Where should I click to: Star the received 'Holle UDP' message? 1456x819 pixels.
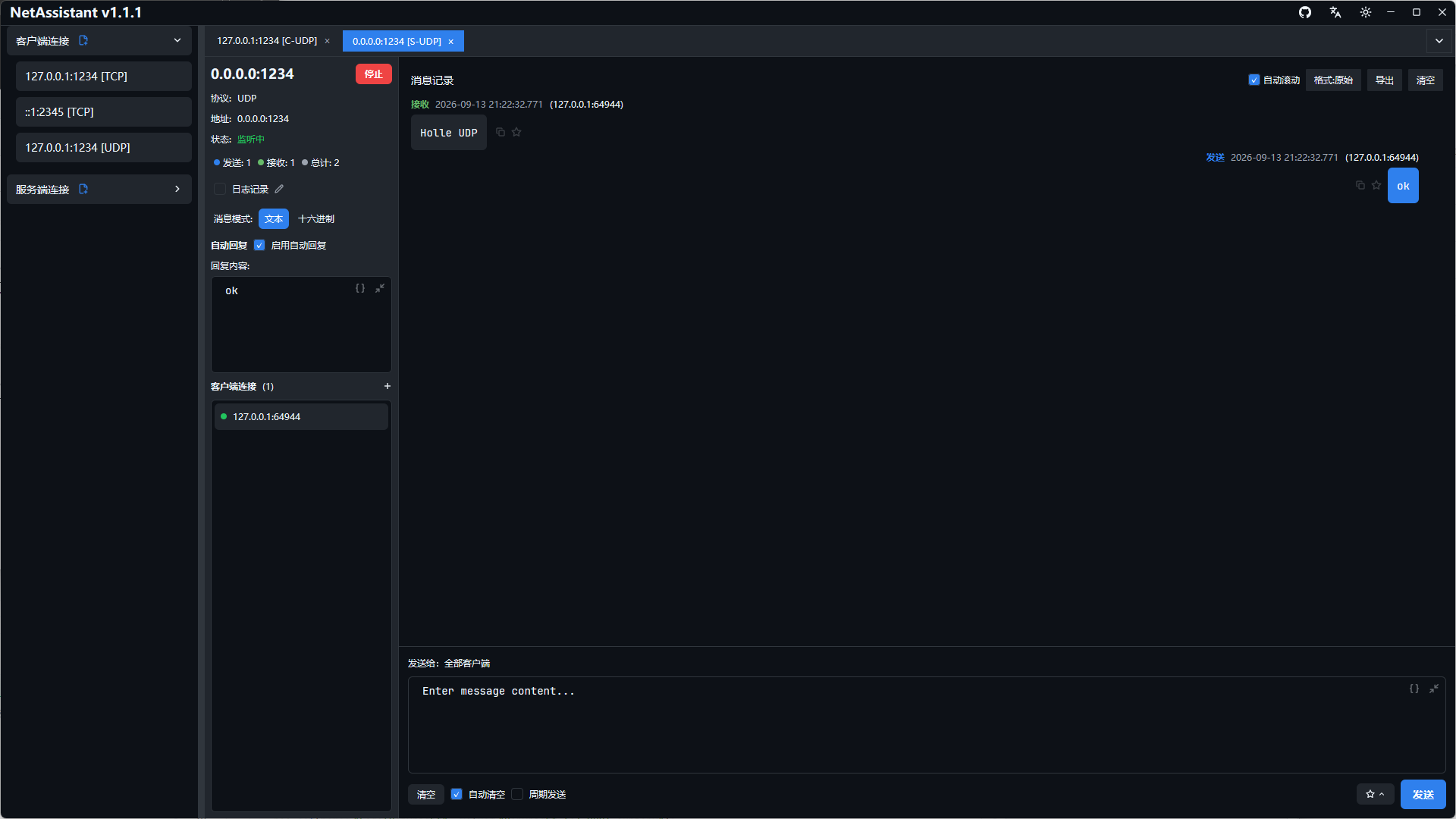click(516, 132)
